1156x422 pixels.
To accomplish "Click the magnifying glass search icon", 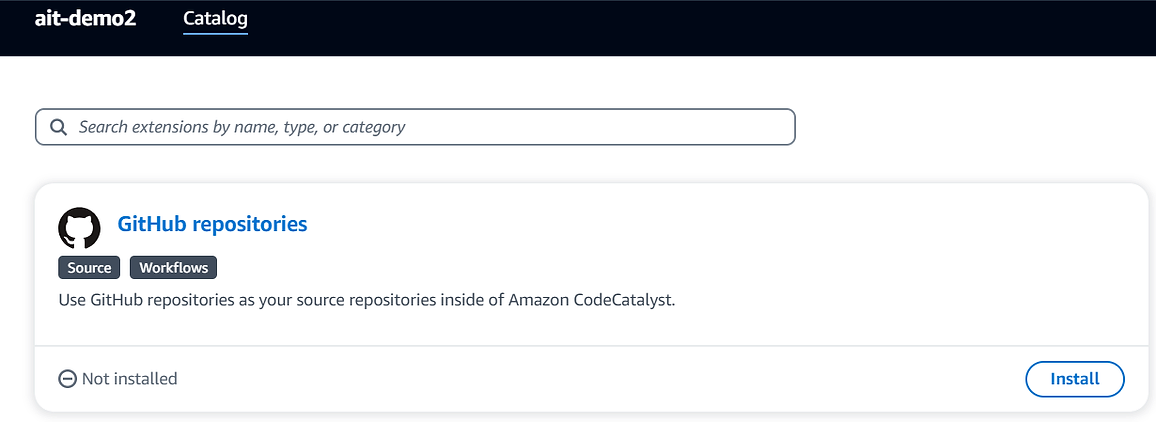I will coord(58,127).
